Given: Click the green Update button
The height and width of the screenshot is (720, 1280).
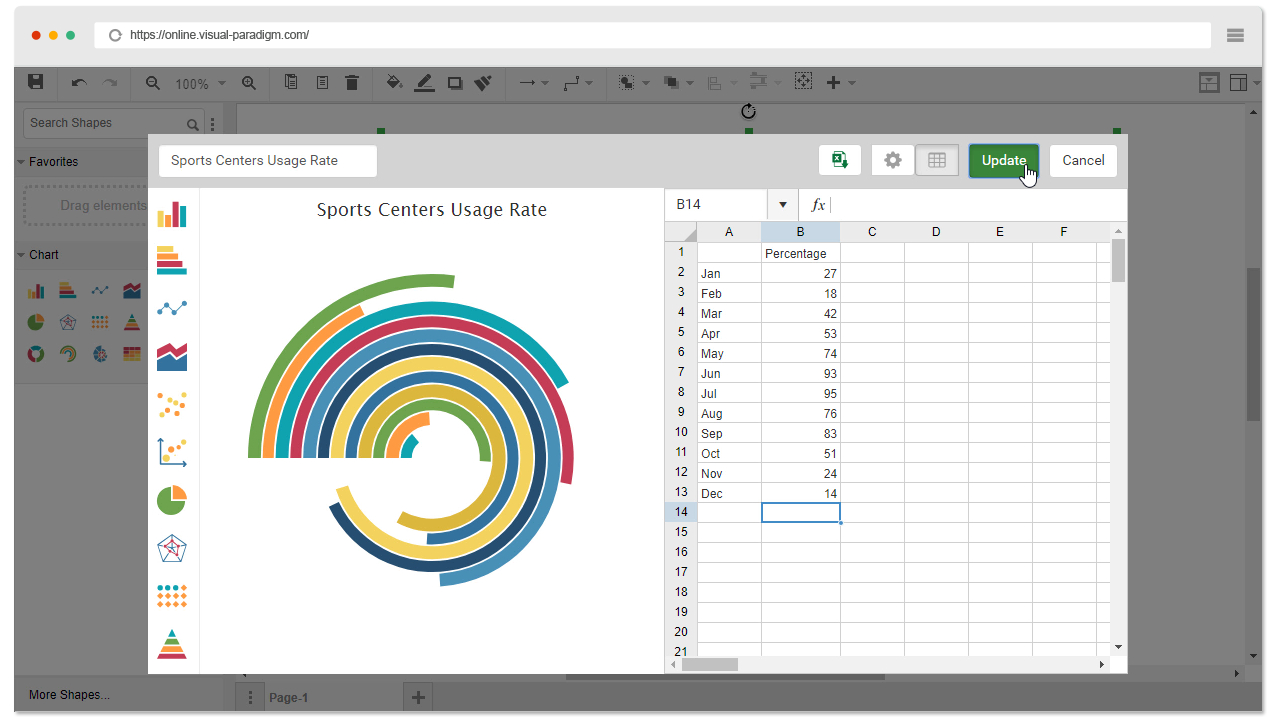Looking at the screenshot, I should [1004, 160].
